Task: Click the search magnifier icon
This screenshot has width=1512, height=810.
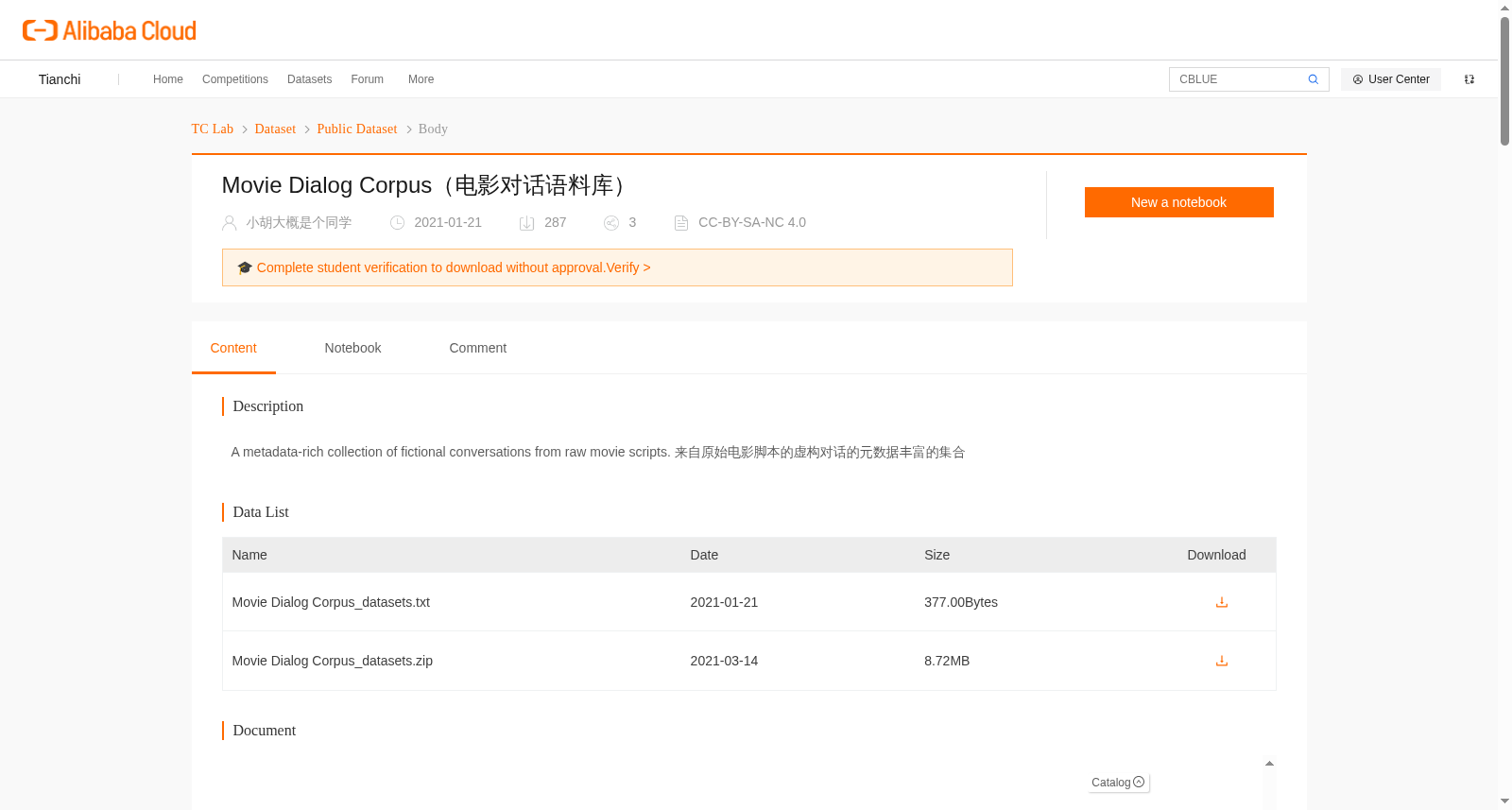Action: click(1313, 79)
